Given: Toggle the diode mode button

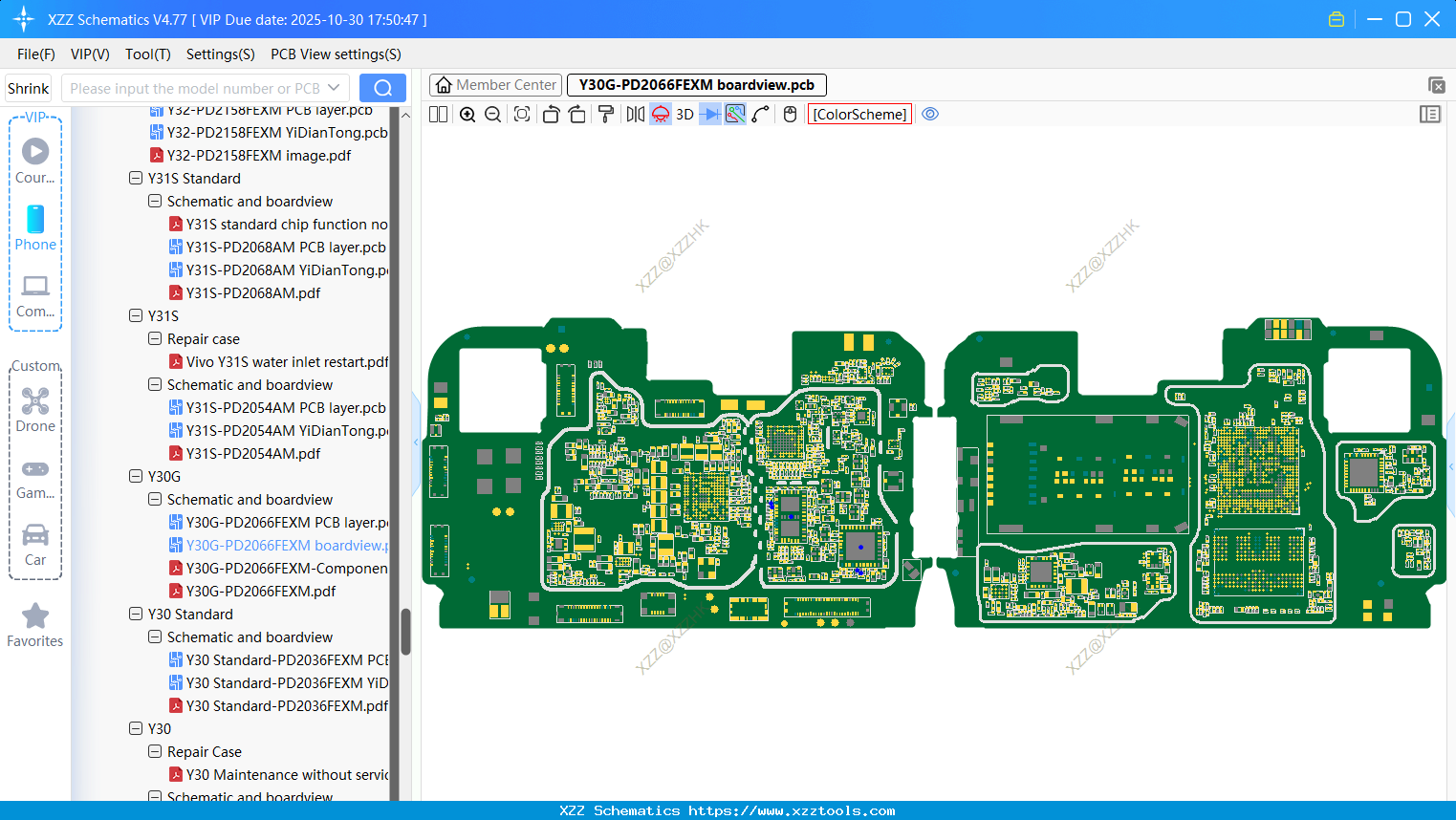Looking at the screenshot, I should tap(709, 115).
